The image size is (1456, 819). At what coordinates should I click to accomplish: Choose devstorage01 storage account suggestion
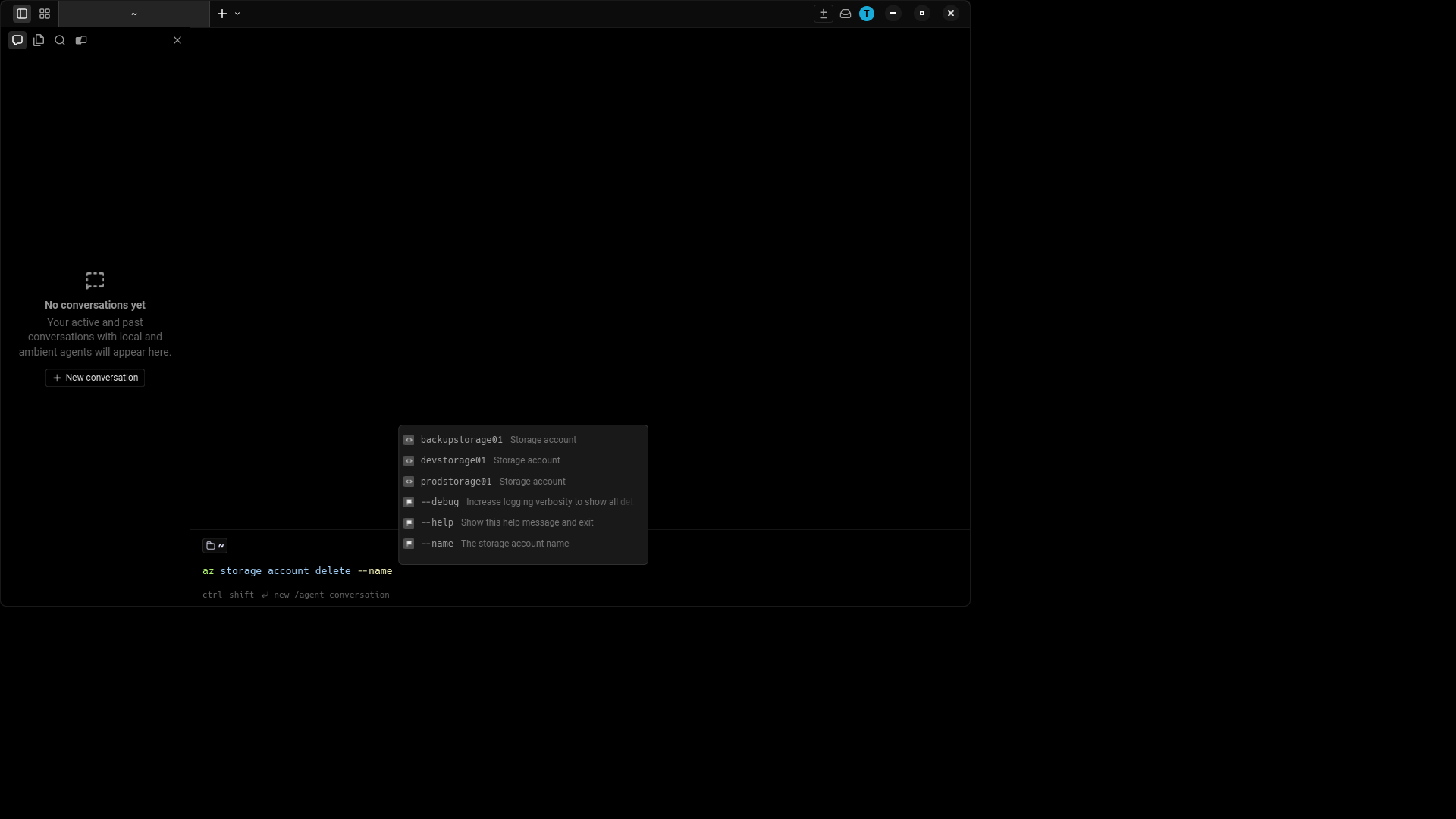[523, 460]
